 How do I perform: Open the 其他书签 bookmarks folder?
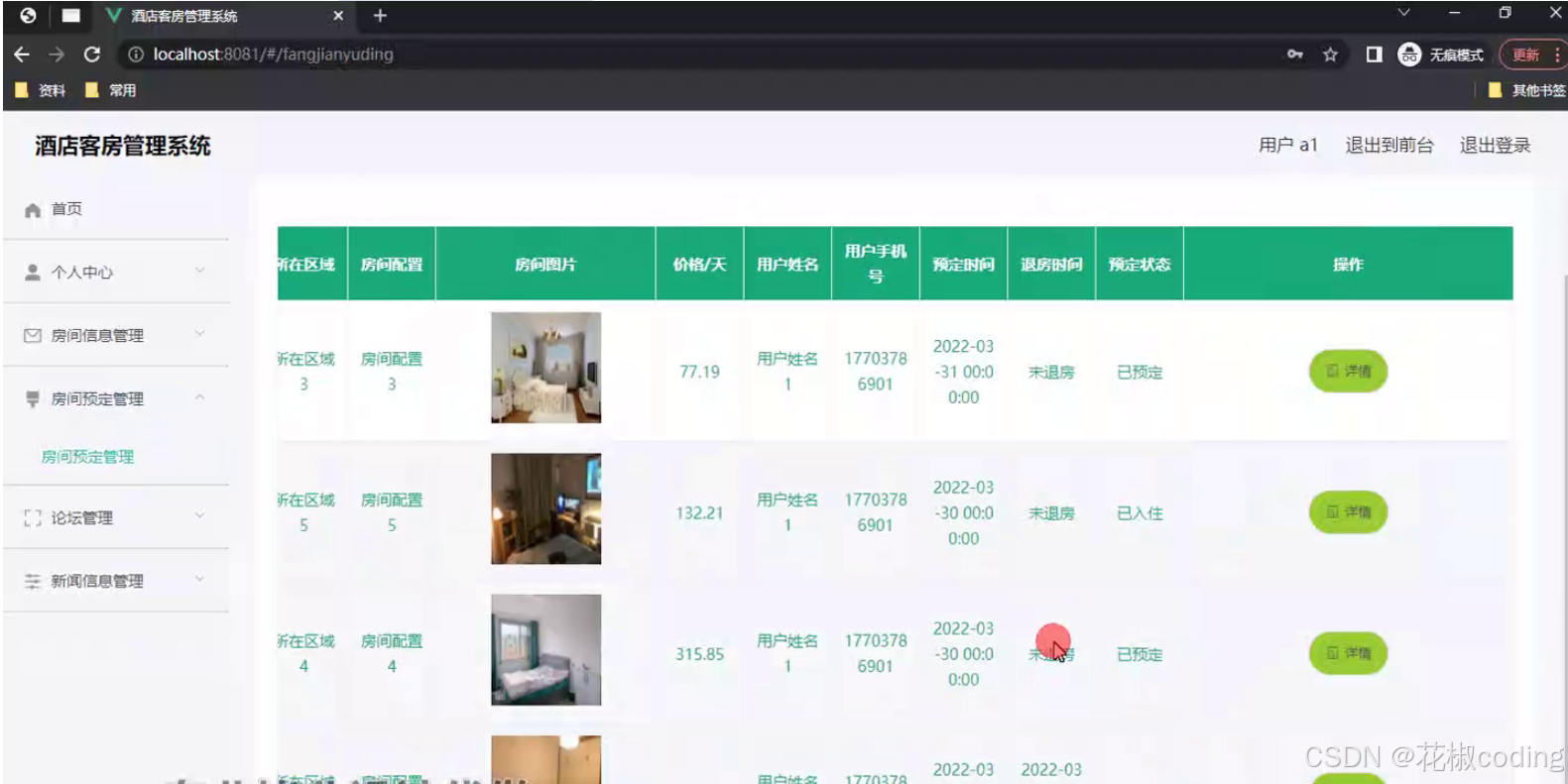[x=1527, y=90]
